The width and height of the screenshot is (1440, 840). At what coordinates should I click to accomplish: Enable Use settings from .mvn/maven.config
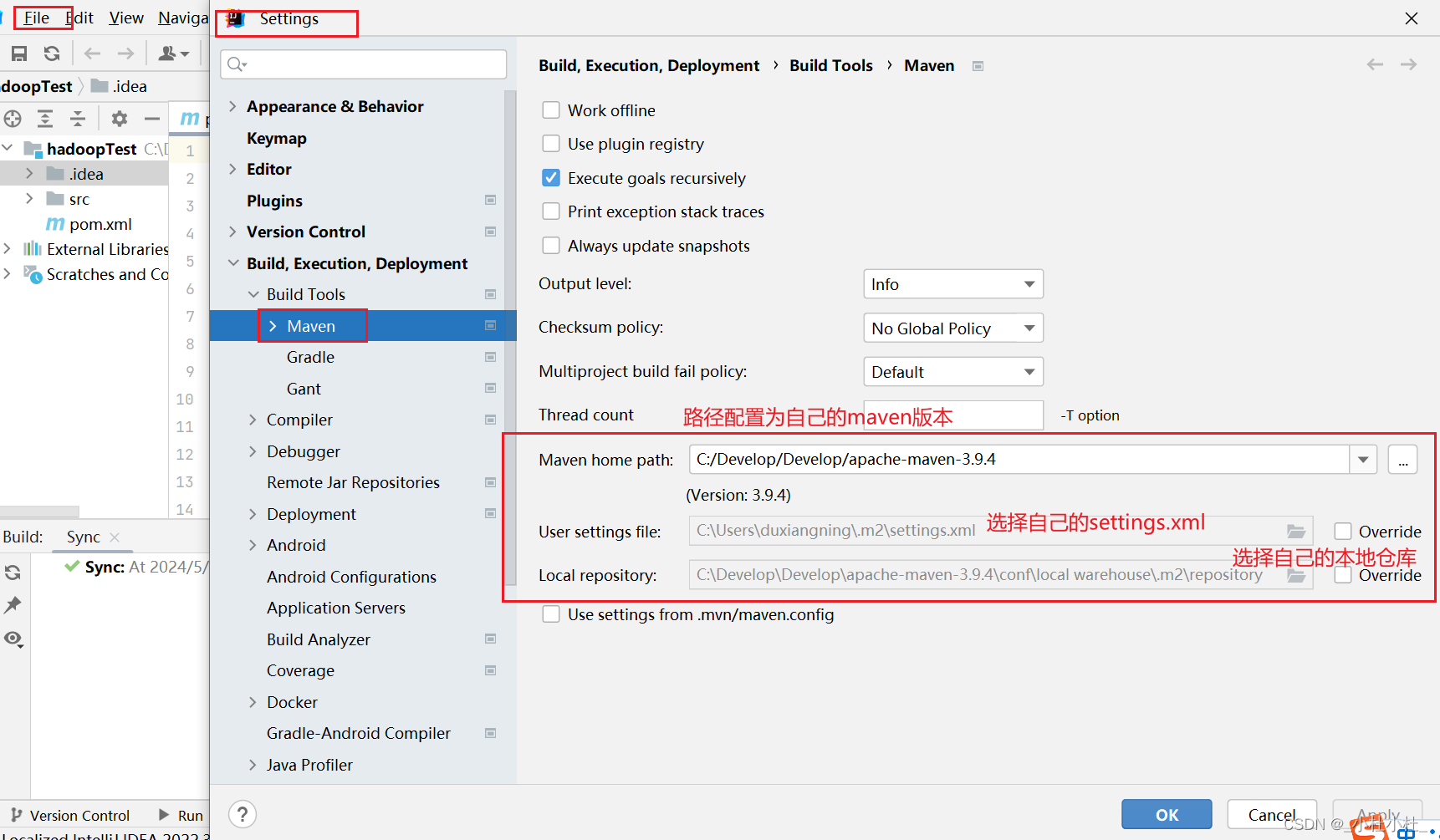(x=551, y=614)
